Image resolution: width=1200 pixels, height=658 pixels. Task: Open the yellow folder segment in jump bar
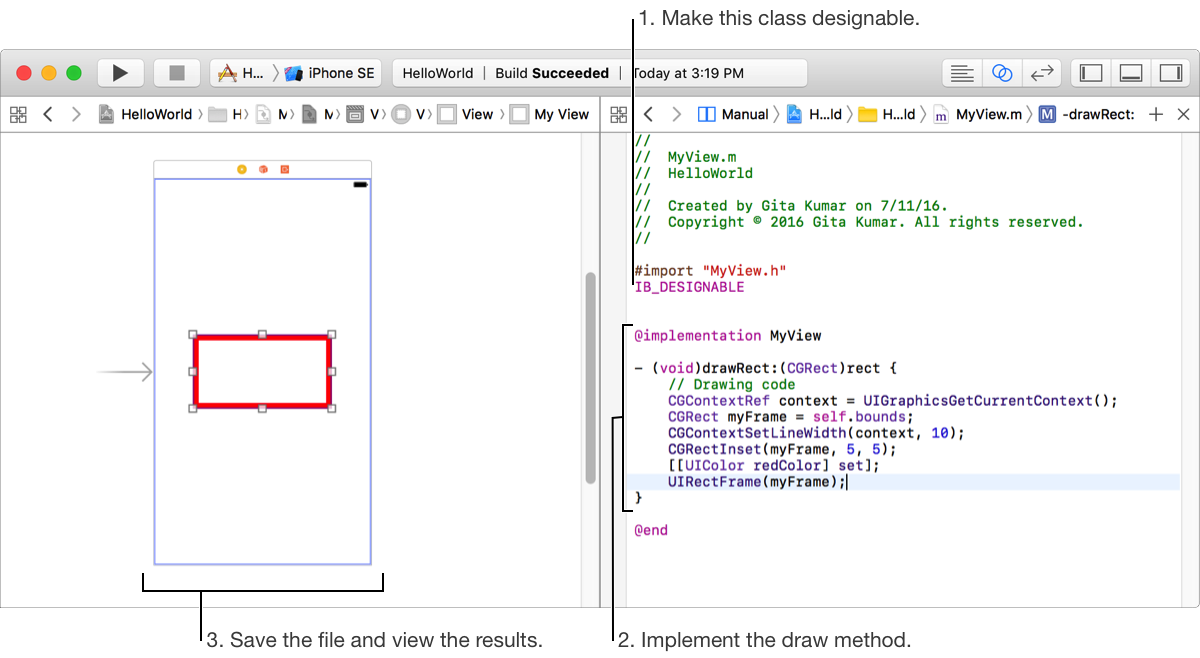(887, 114)
